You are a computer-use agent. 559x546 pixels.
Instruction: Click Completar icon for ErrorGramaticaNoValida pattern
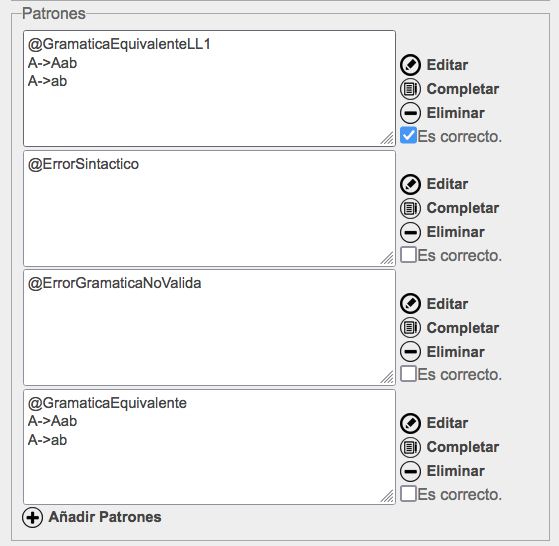click(410, 328)
